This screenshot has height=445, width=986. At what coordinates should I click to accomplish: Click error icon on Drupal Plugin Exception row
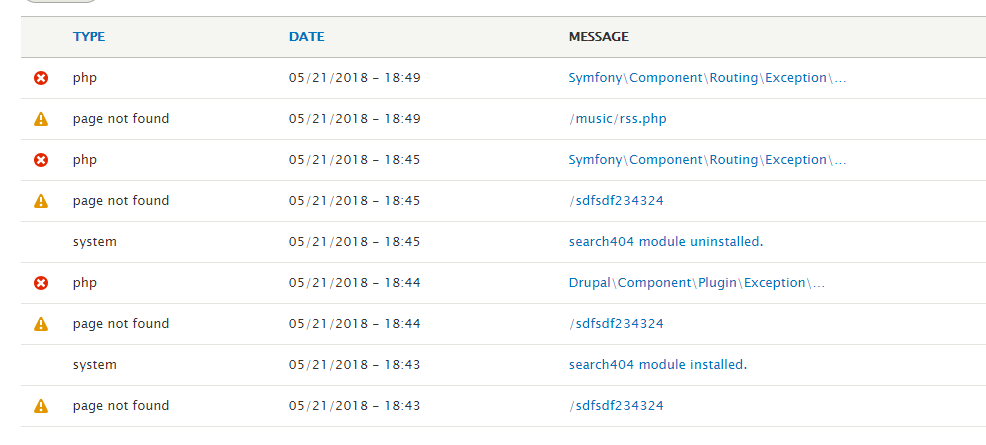pos(41,283)
